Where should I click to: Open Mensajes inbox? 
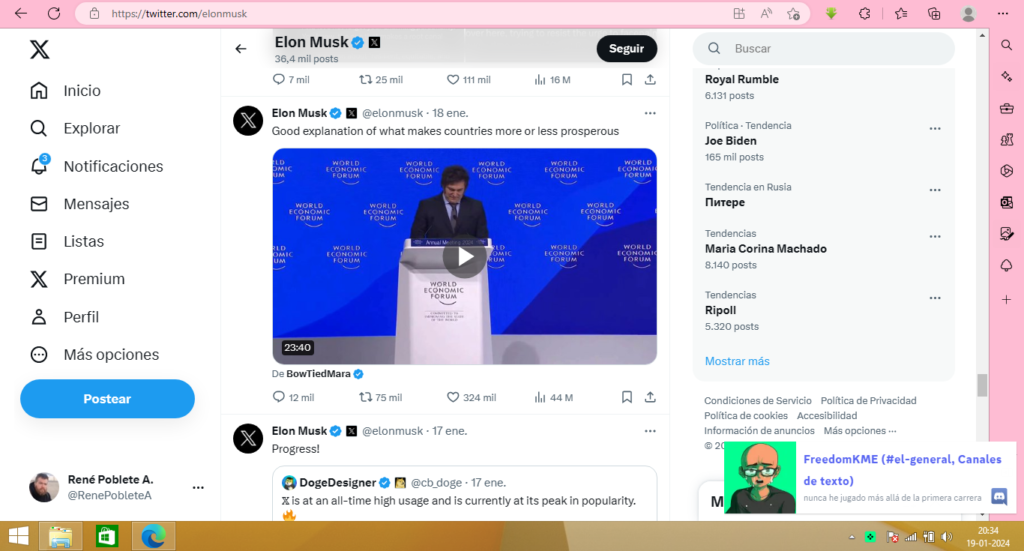(x=80, y=204)
